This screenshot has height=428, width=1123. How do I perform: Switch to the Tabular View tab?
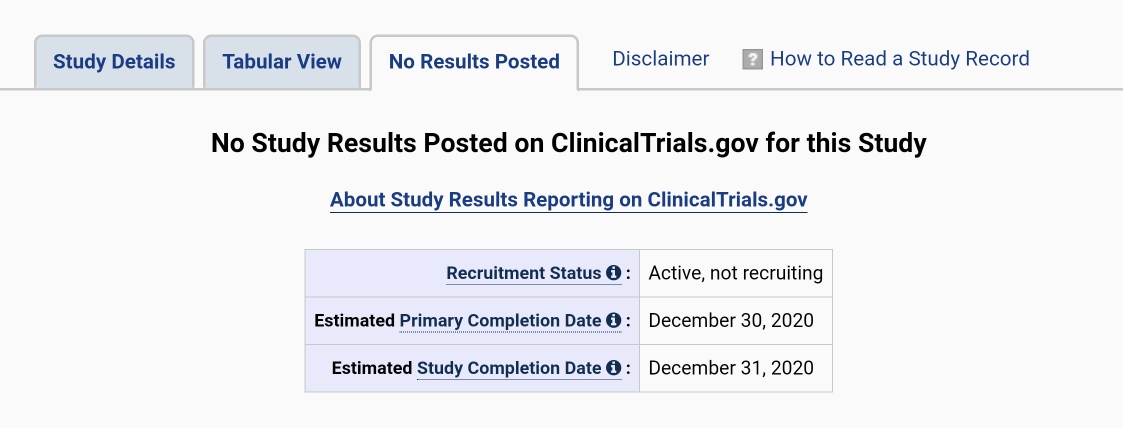pyautogui.click(x=282, y=62)
